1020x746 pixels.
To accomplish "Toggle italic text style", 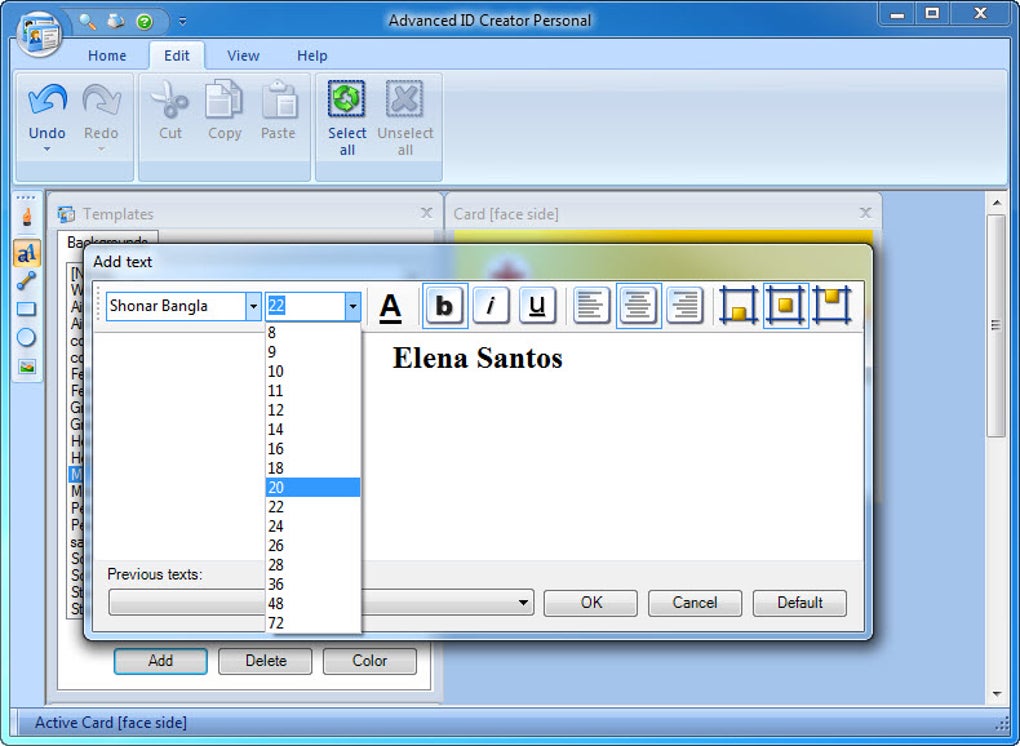I will click(x=491, y=305).
